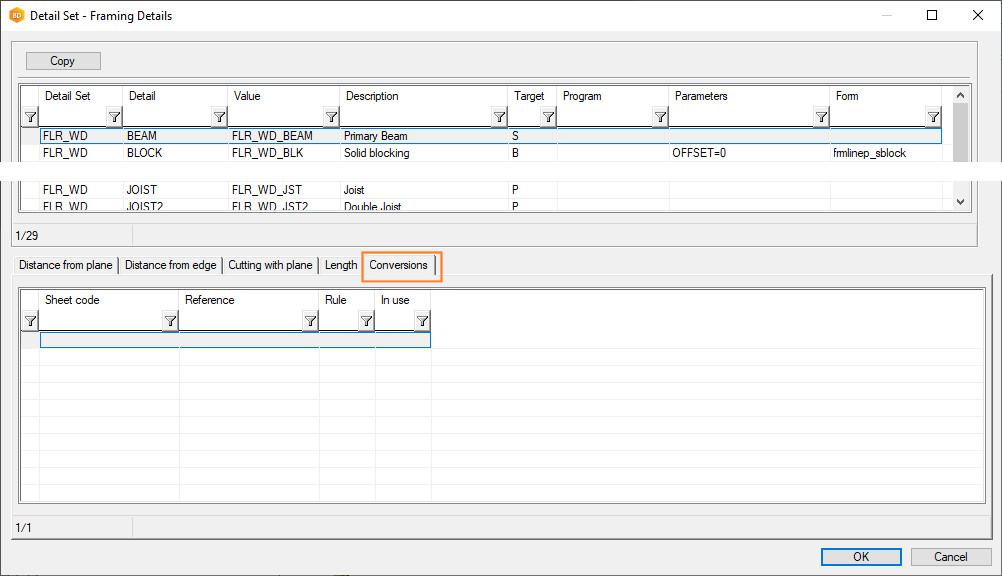Select the Length tab

coord(341,265)
